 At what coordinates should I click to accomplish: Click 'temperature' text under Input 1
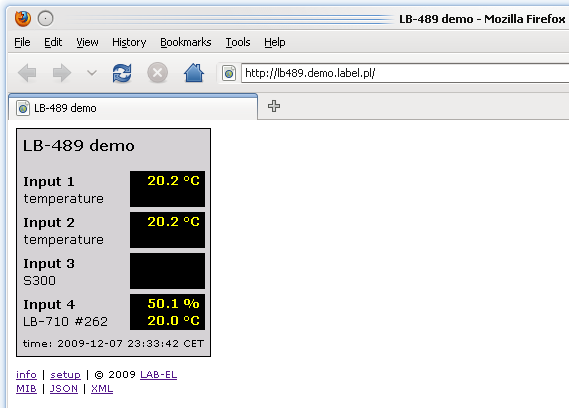point(64,199)
